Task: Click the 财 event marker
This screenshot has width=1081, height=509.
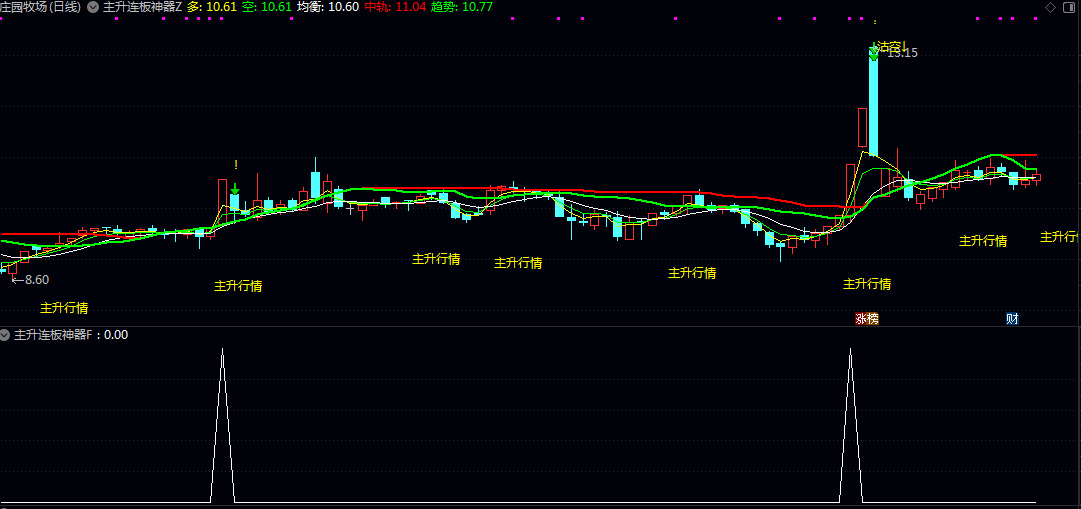Action: click(1012, 319)
